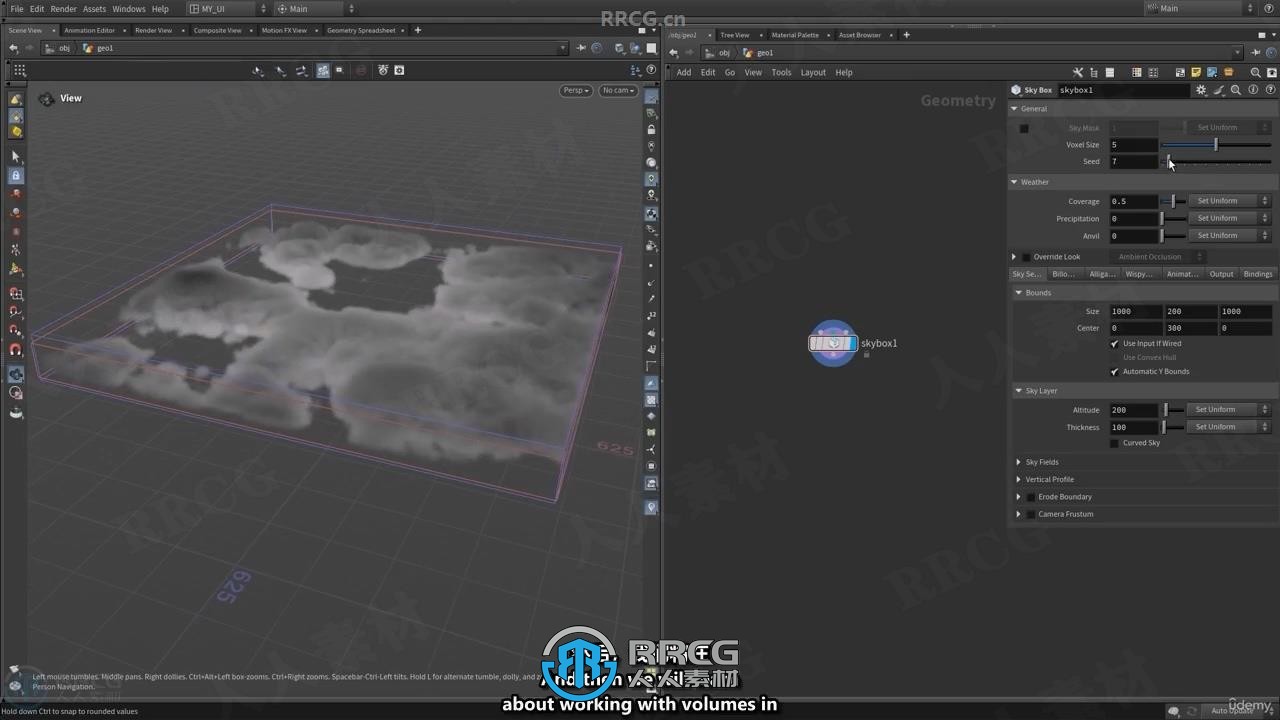Image resolution: width=1280 pixels, height=720 pixels.
Task: Go back in network editor path history
Action: tap(673, 53)
